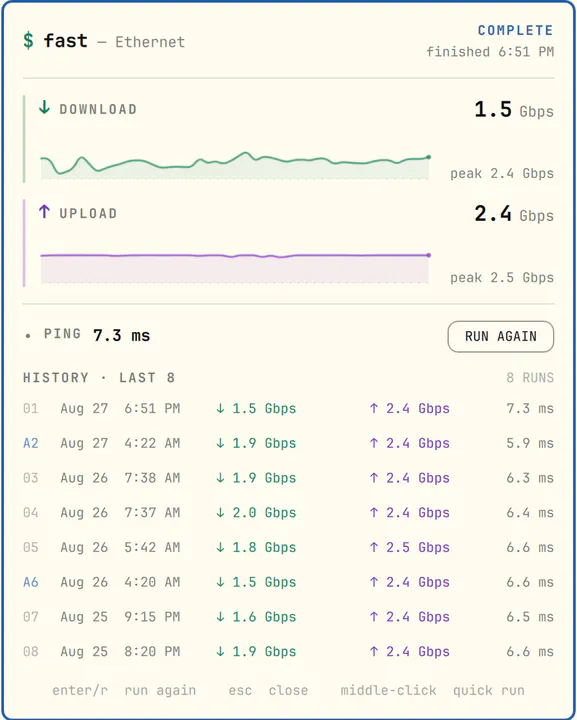Viewport: 577px width, 720px height.
Task: Click the 6.5 ms ping in row 07
Action: pos(530,617)
